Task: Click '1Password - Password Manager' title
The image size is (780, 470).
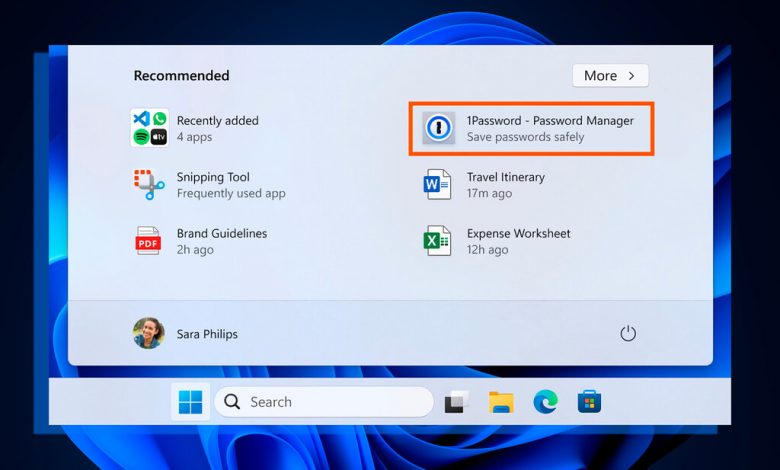Action: point(550,121)
